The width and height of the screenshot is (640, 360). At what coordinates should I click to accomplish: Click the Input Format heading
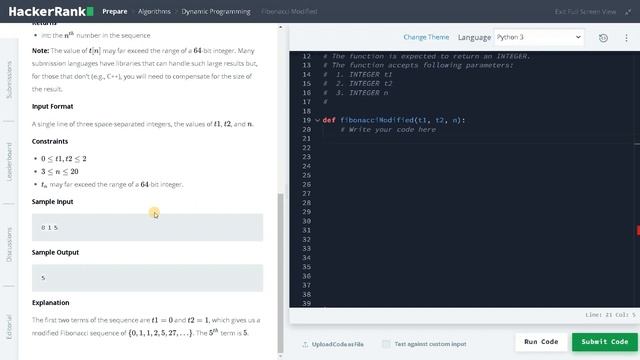(x=52, y=107)
